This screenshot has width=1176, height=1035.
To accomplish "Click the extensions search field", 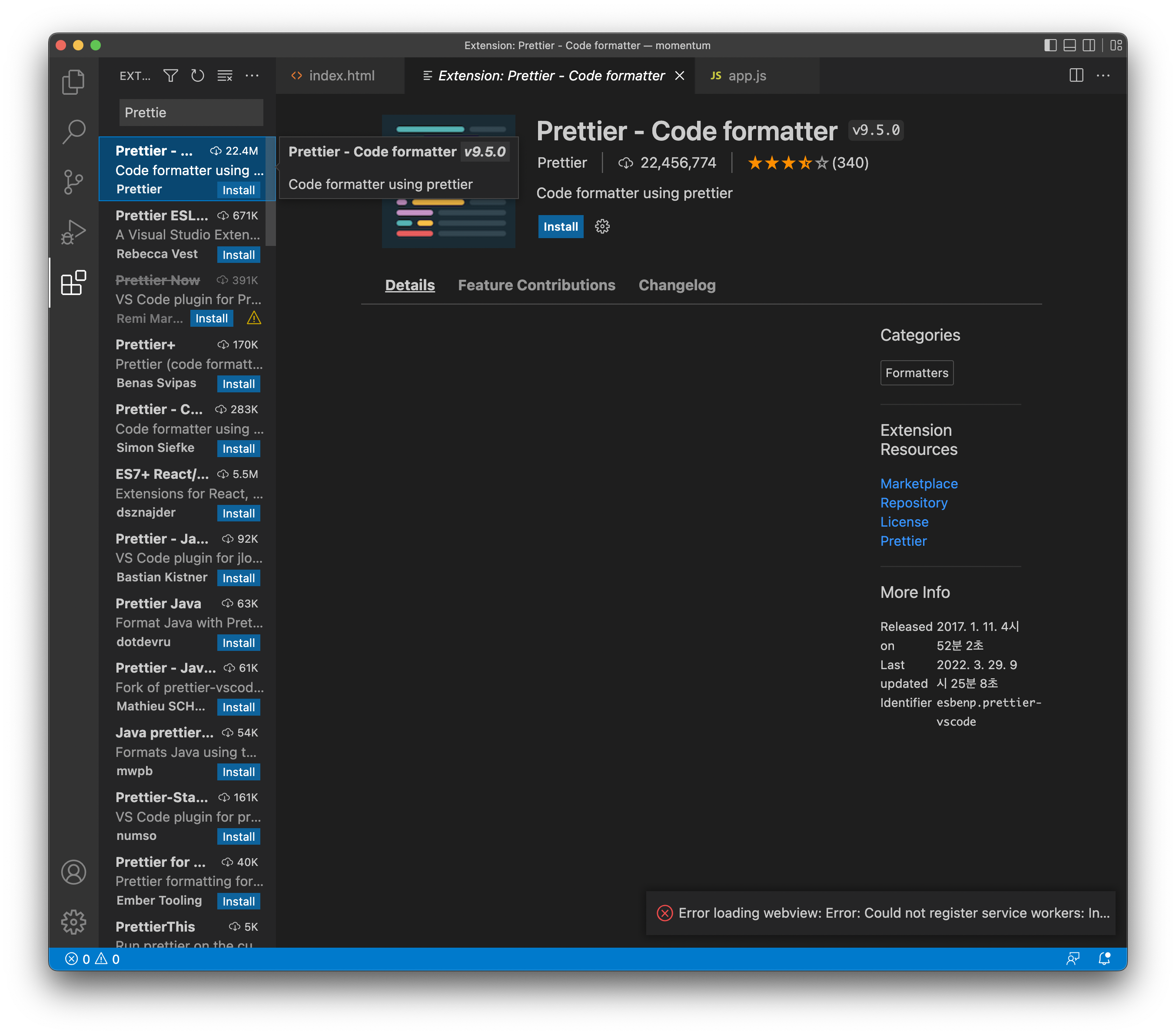I will coord(190,112).
